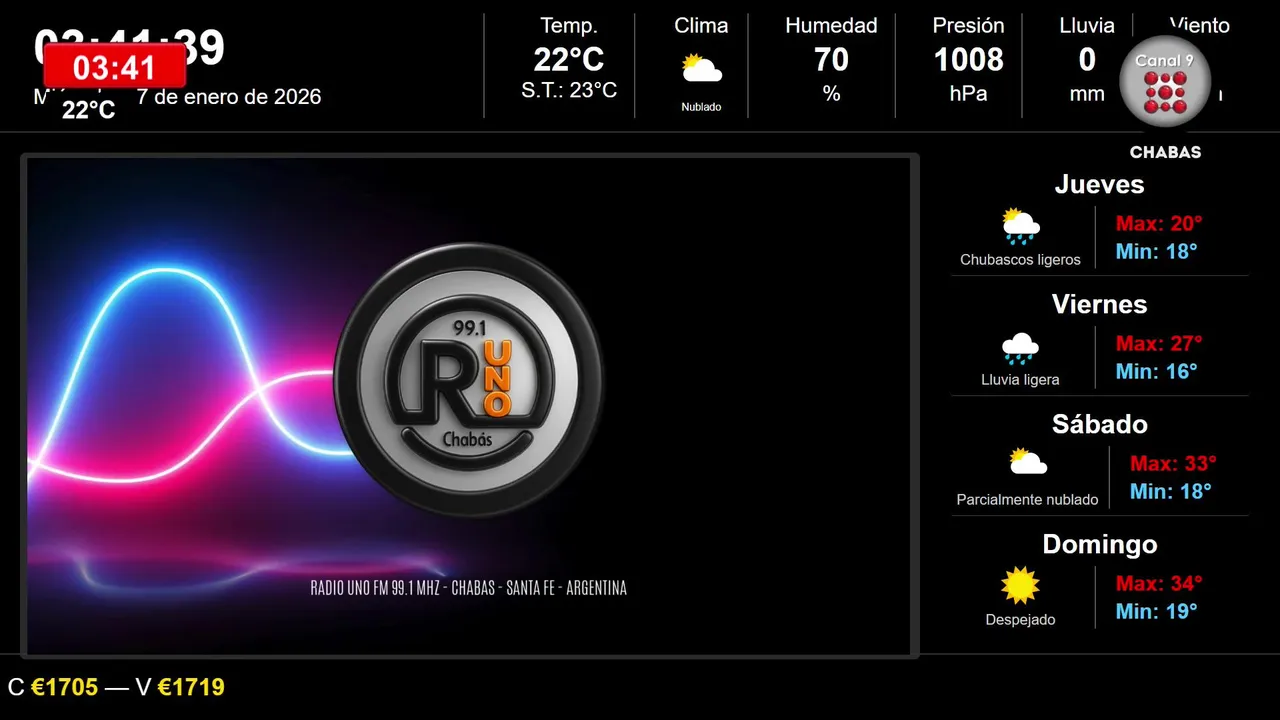
Task: Click Min: 18° for Jueves
Action: [x=1156, y=251]
